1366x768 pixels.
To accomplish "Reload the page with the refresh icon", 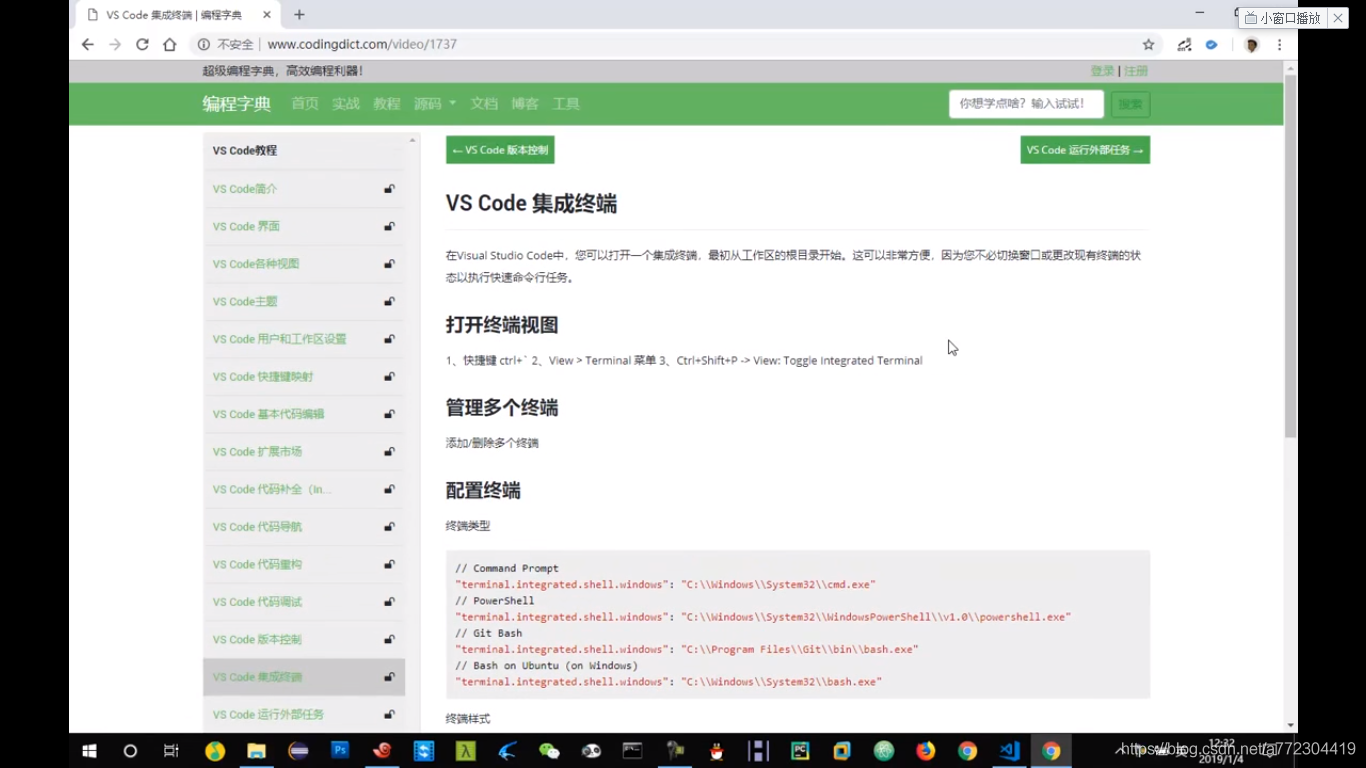I will (x=142, y=45).
